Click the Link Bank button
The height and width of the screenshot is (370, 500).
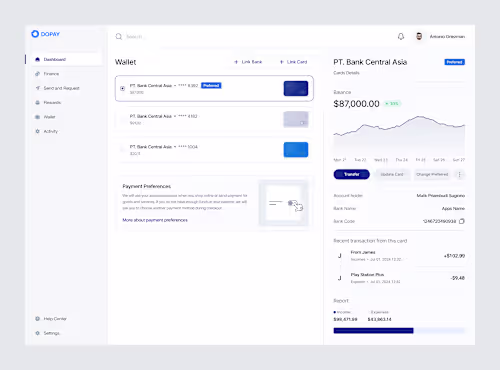click(248, 62)
